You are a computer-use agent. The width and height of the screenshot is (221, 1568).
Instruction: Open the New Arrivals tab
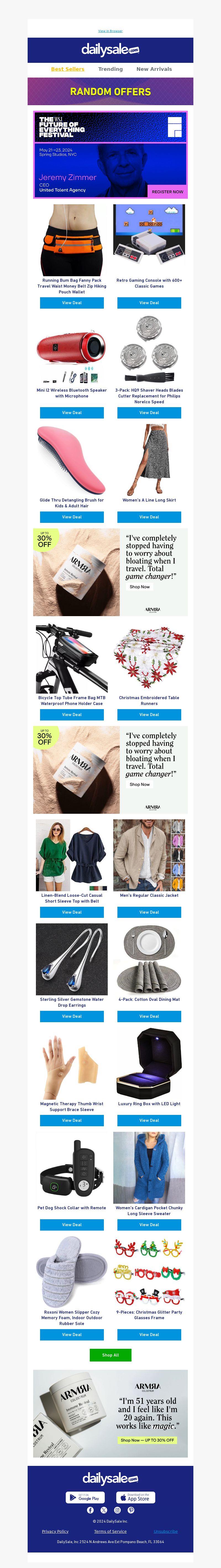click(154, 69)
